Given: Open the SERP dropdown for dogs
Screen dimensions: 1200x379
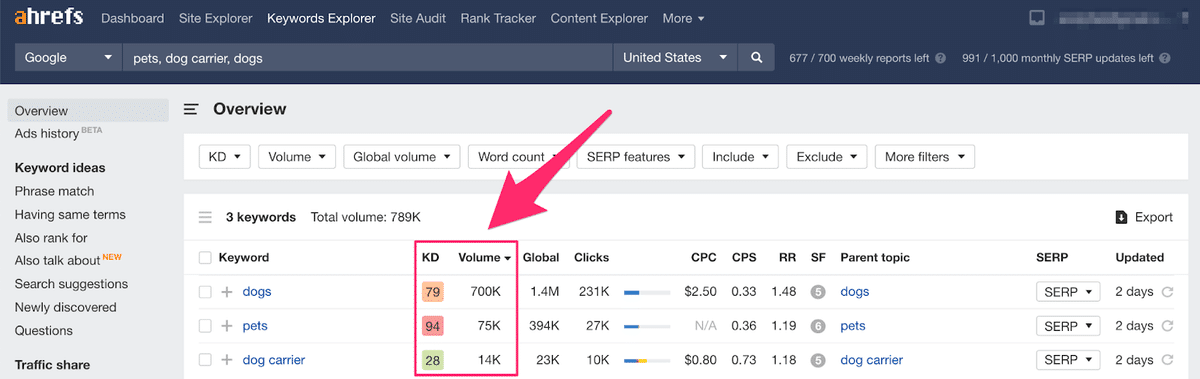Looking at the screenshot, I should point(1068,292).
